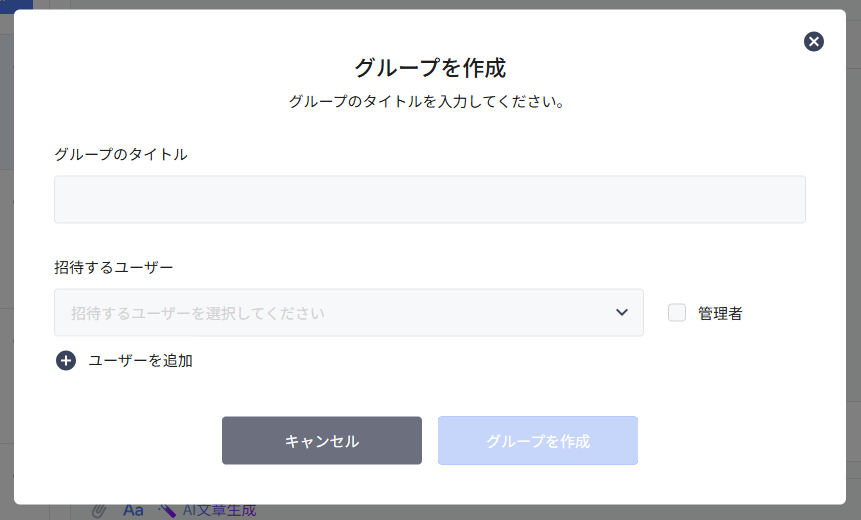This screenshot has width=861, height=520.
Task: Click the グループを作成 dialog heading
Action: point(430,68)
